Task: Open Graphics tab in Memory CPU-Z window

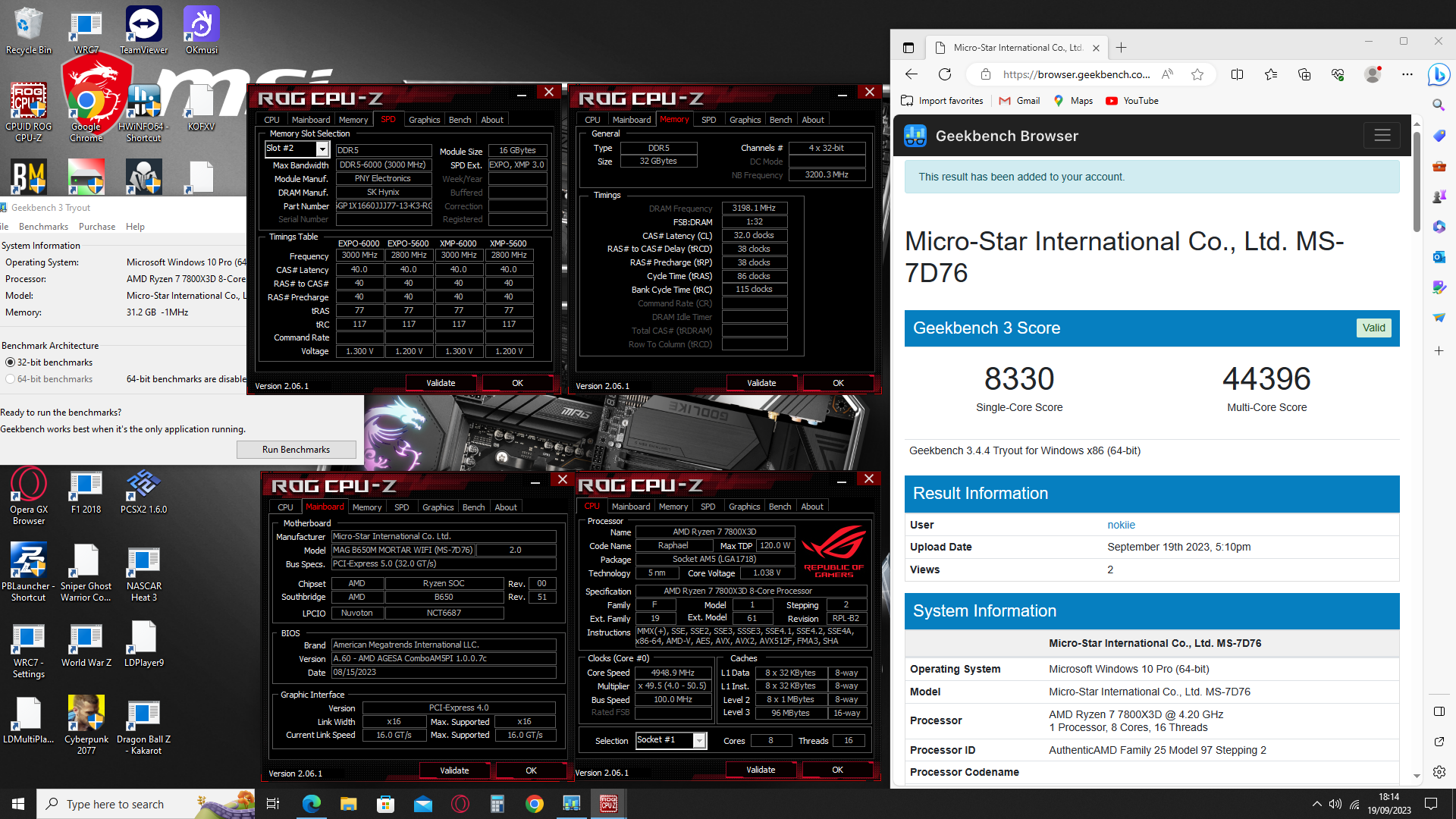Action: tap(745, 120)
